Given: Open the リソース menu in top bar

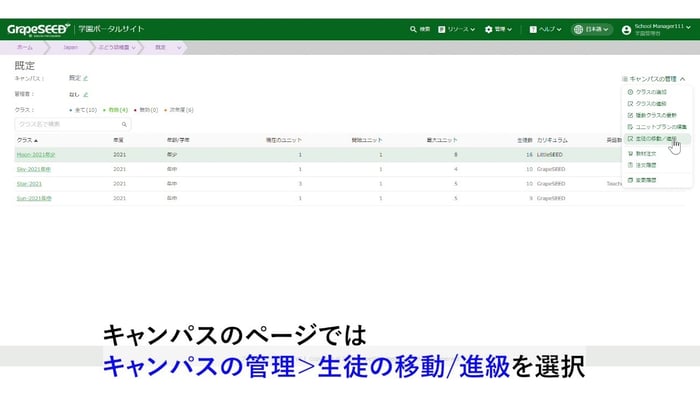Looking at the screenshot, I should (x=456, y=29).
